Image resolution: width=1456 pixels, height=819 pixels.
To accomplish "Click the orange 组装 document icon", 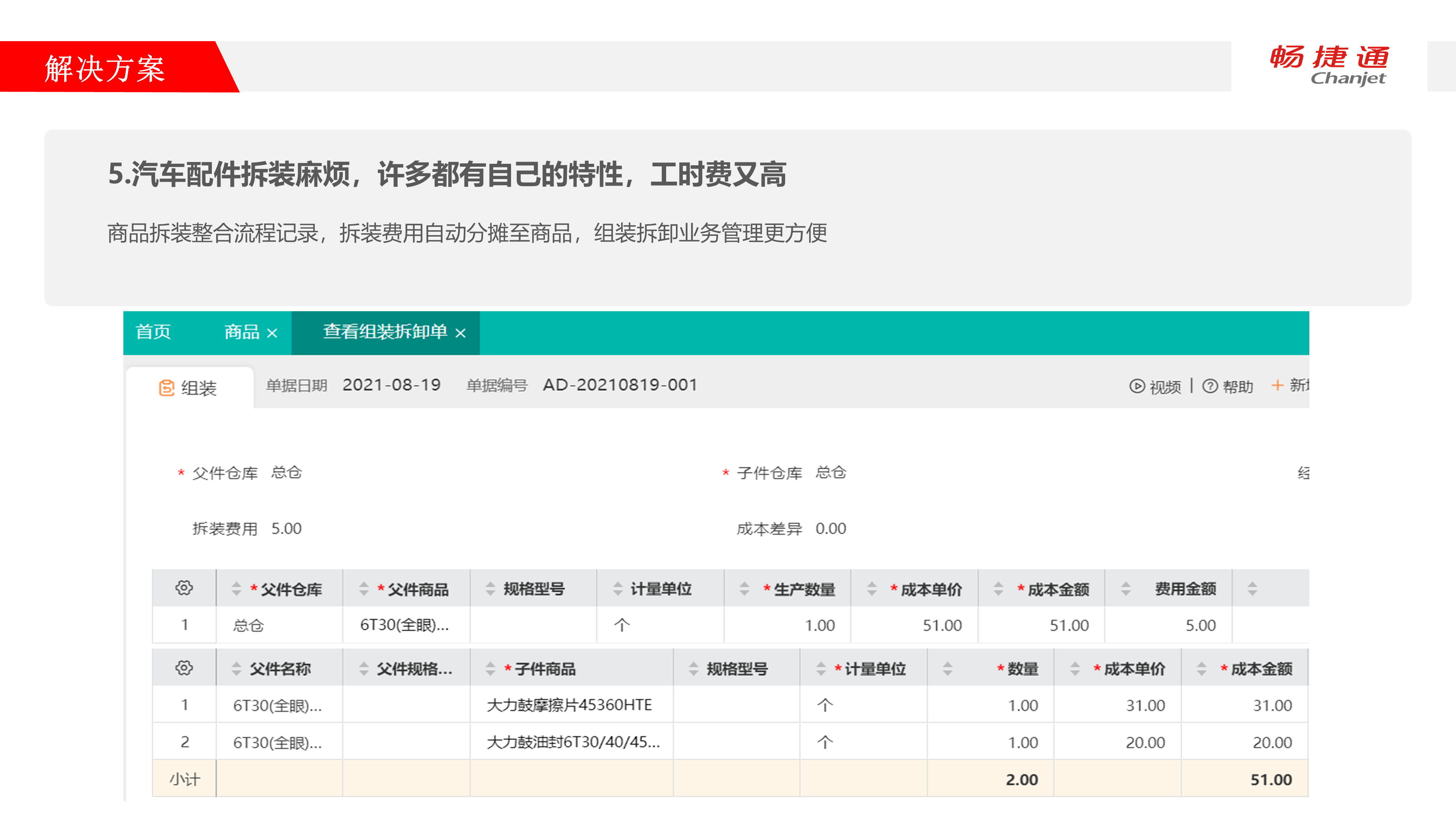I will click(166, 388).
